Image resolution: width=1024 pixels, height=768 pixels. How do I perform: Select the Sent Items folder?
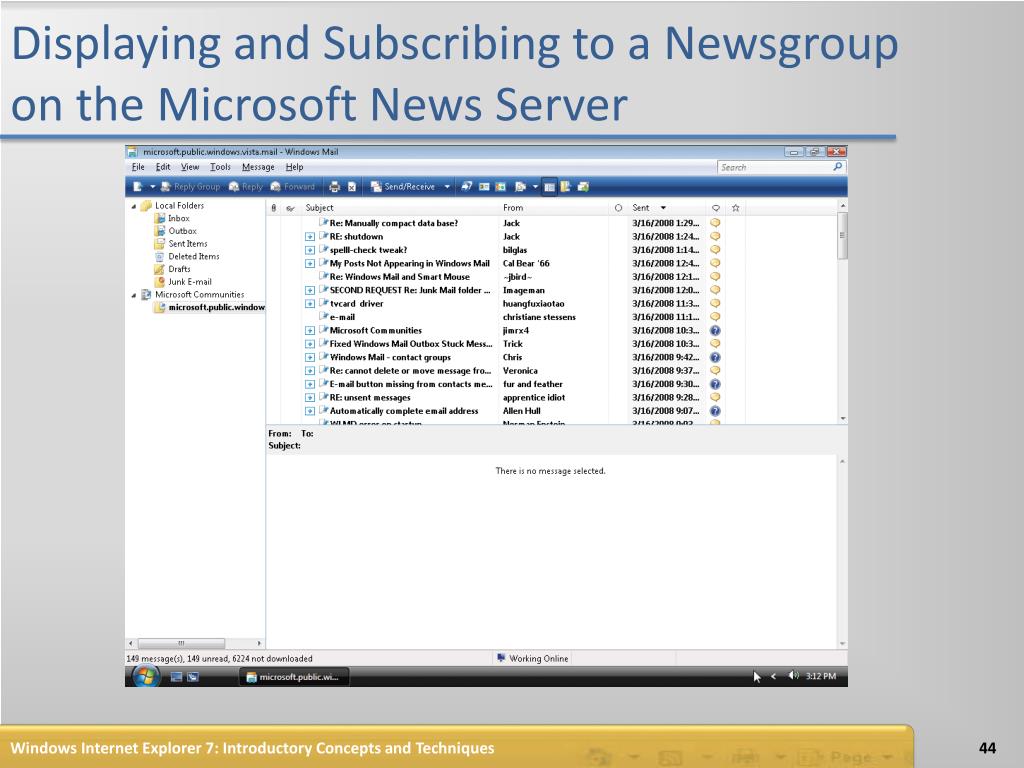click(x=187, y=244)
